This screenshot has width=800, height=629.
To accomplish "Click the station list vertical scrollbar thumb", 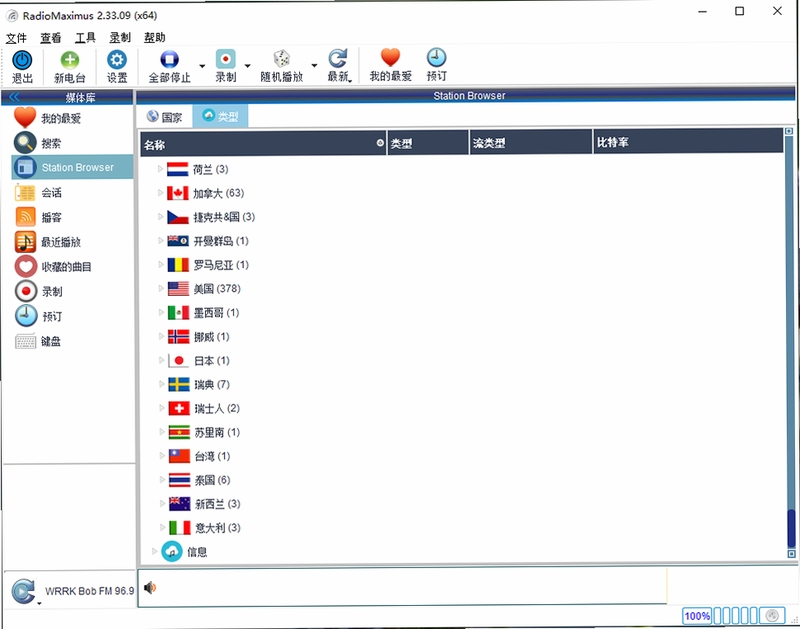I will click(x=791, y=529).
